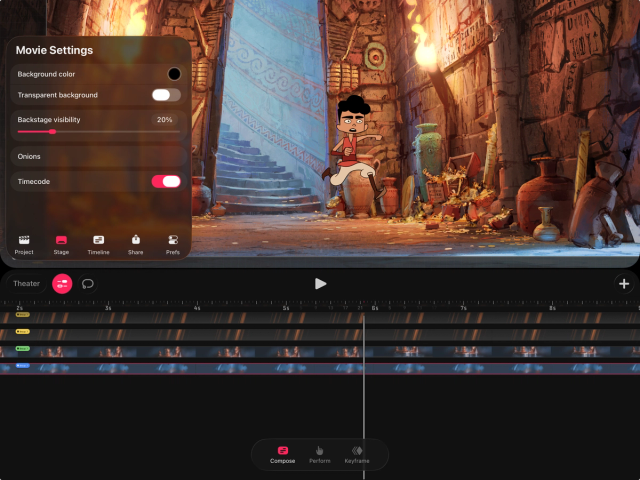Viewport: 640px width, 480px height.
Task: Switch to Compose mode
Action: pyautogui.click(x=282, y=455)
